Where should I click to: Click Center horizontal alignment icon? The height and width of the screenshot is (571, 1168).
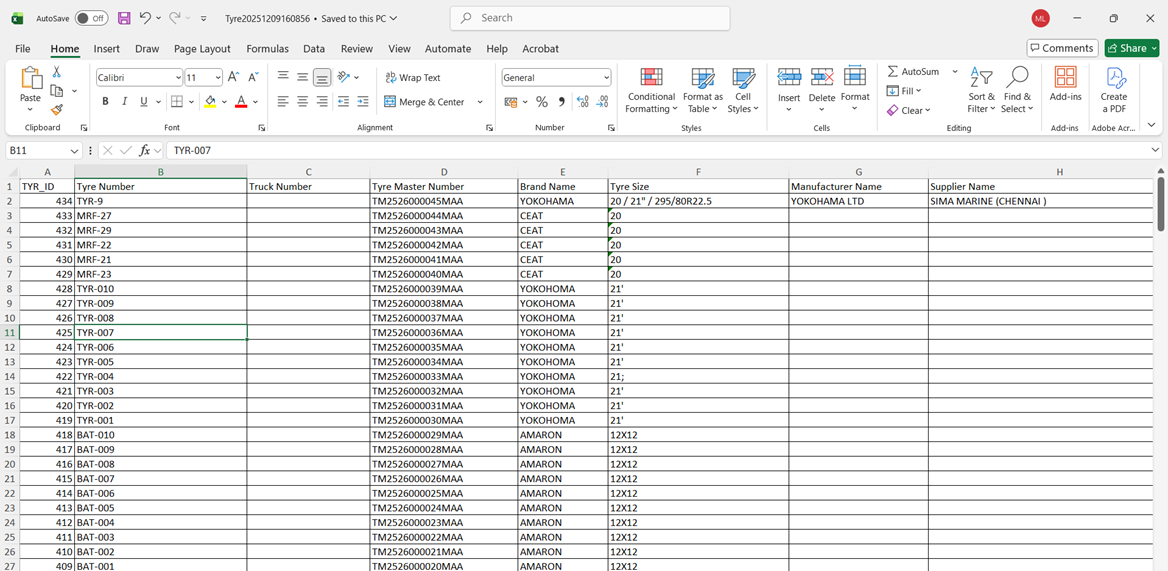click(x=302, y=101)
